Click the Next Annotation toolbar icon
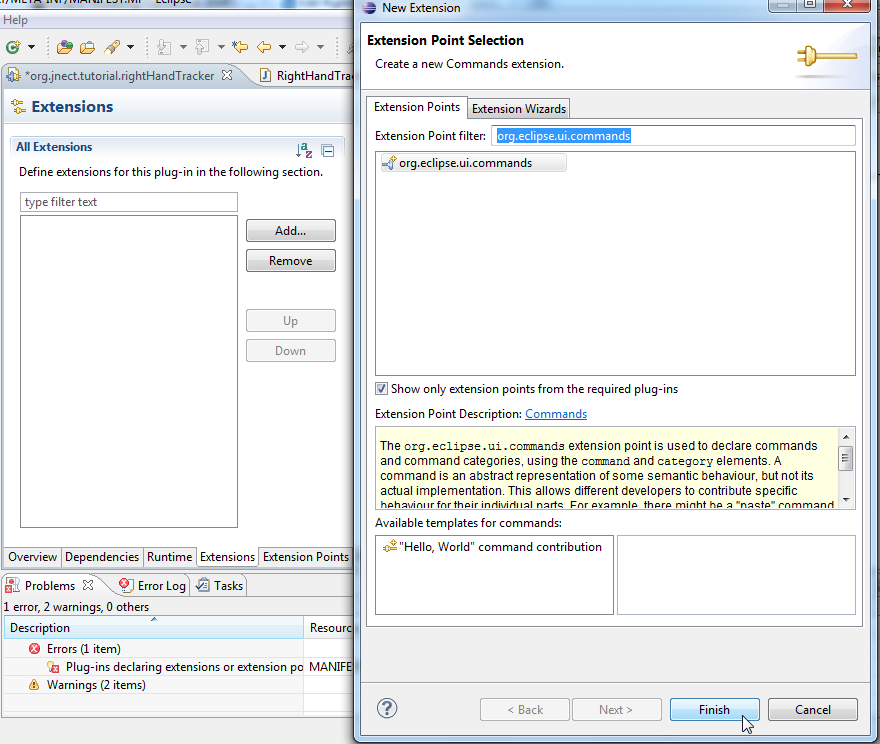880x744 pixels. click(x=164, y=47)
